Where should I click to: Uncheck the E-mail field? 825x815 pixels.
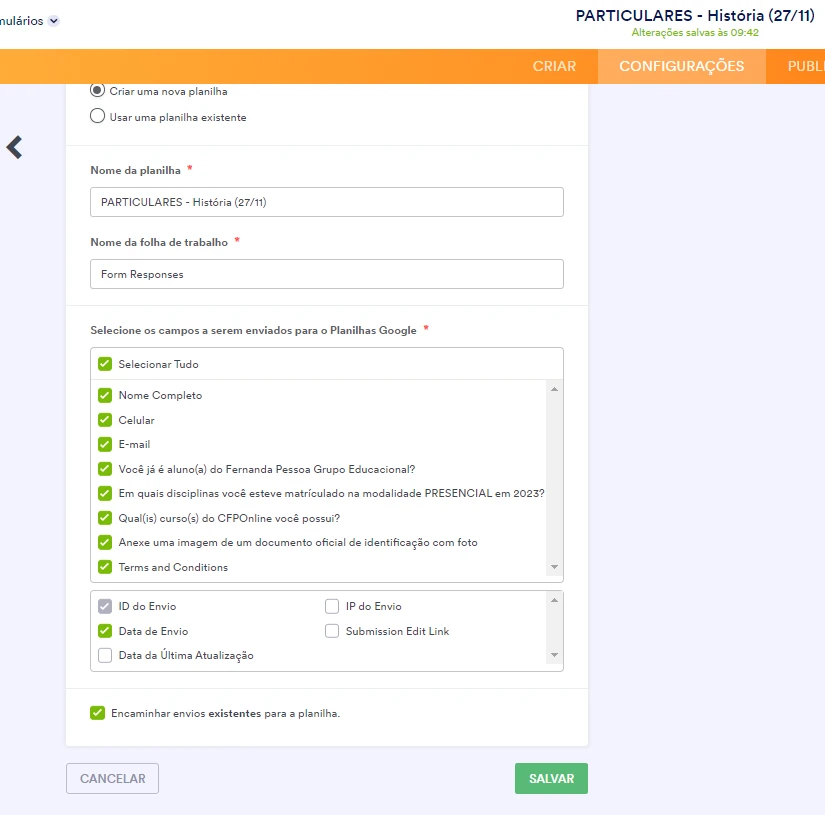(x=104, y=445)
